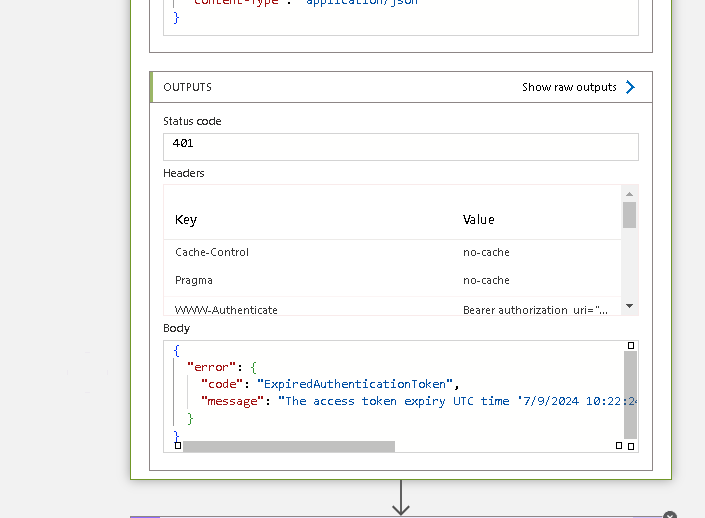Image resolution: width=705 pixels, height=518 pixels.
Task: Click the Body bottom-left square handle
Action: 178,446
